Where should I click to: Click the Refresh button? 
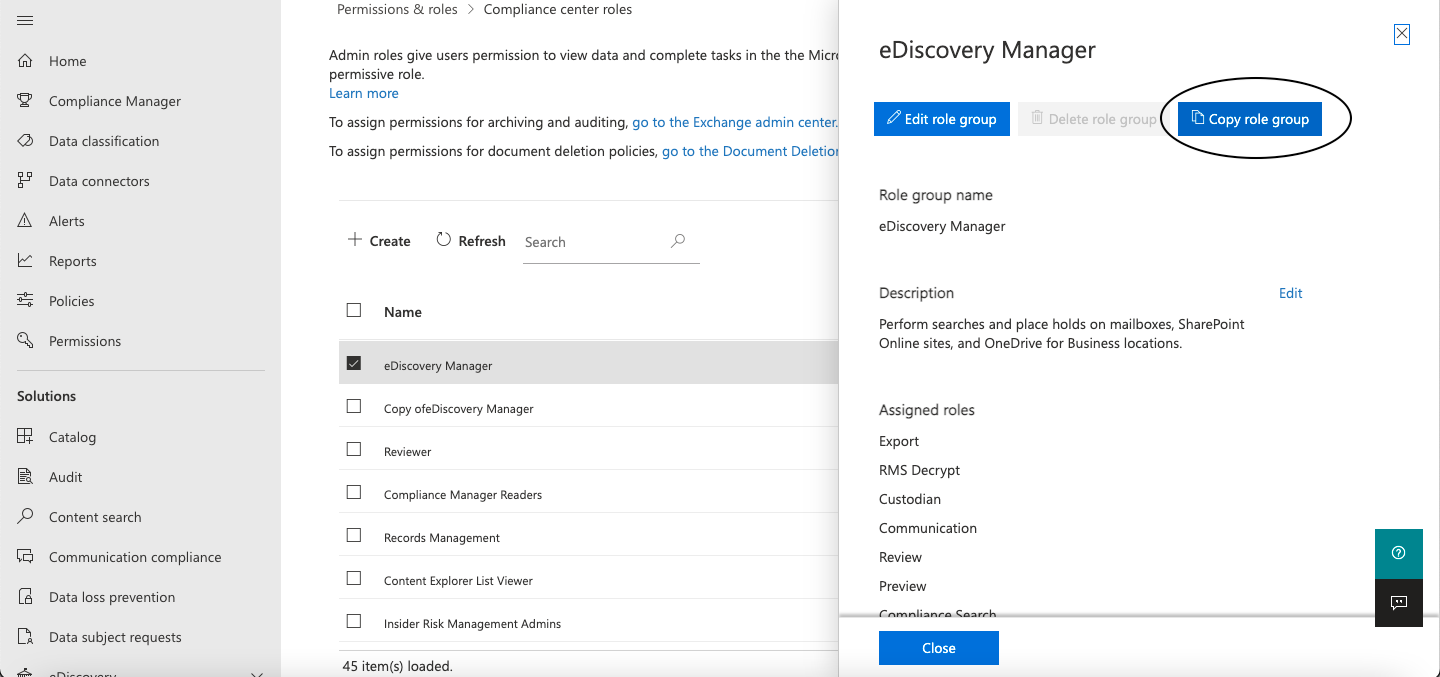click(471, 241)
